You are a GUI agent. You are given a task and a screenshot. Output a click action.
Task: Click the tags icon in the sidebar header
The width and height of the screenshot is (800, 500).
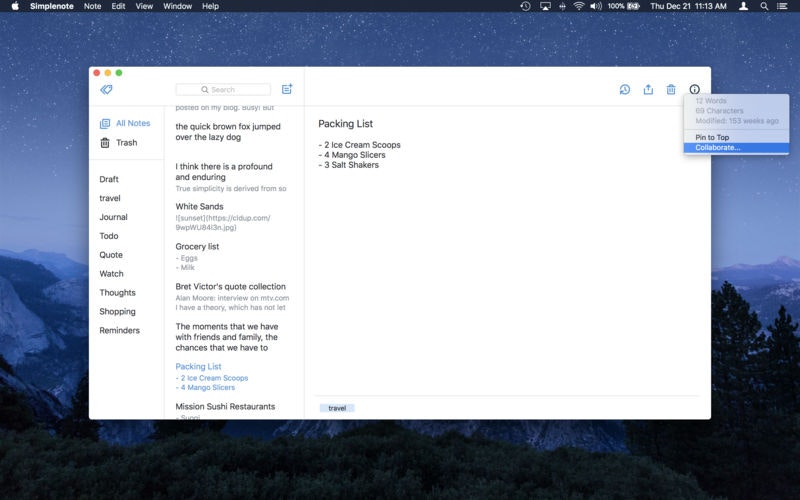point(106,90)
